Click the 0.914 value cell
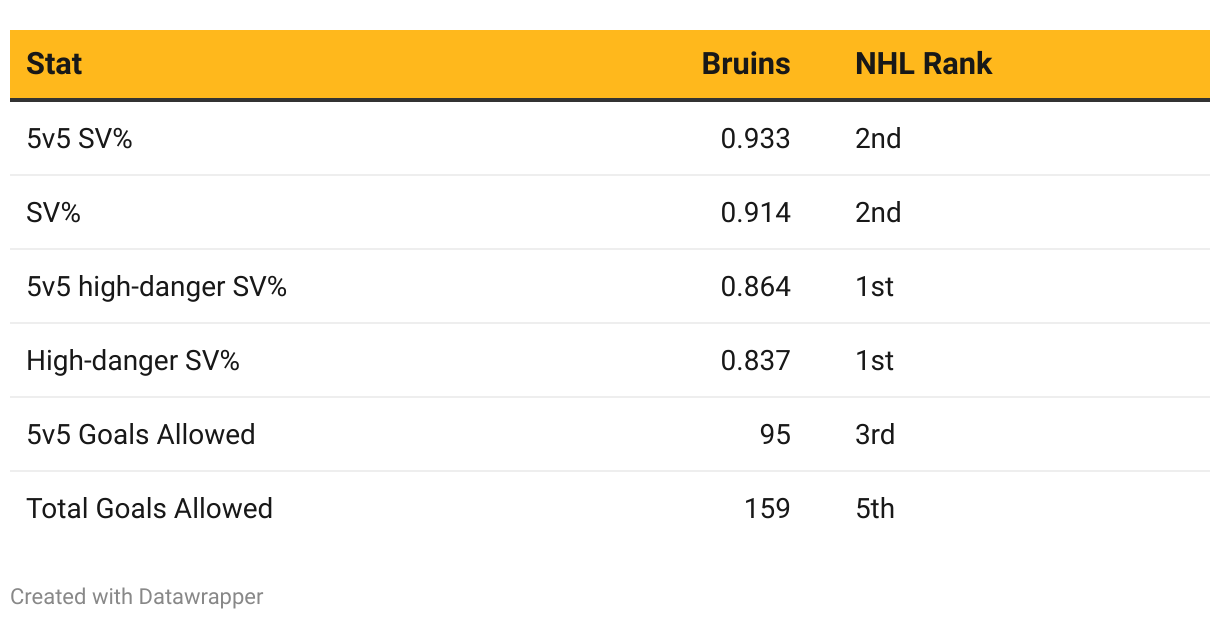This screenshot has width=1220, height=620. pyautogui.click(x=755, y=213)
